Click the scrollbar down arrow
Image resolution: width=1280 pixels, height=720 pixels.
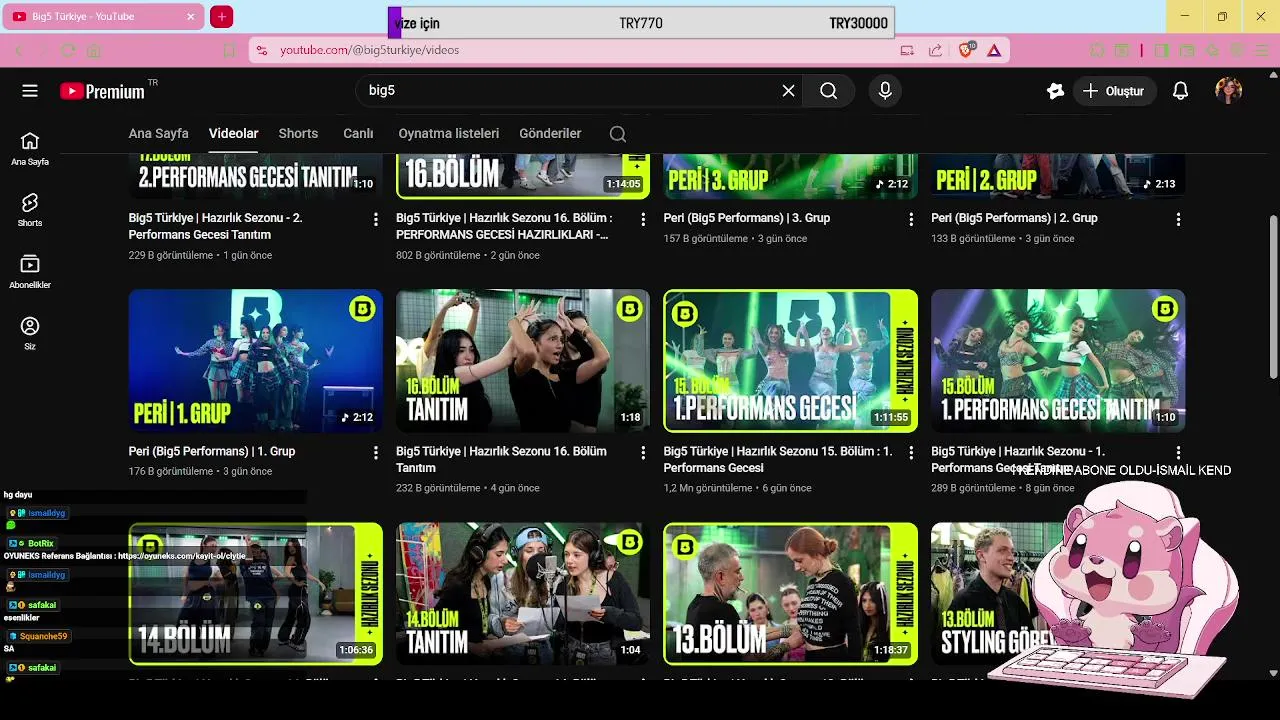click(x=1273, y=674)
